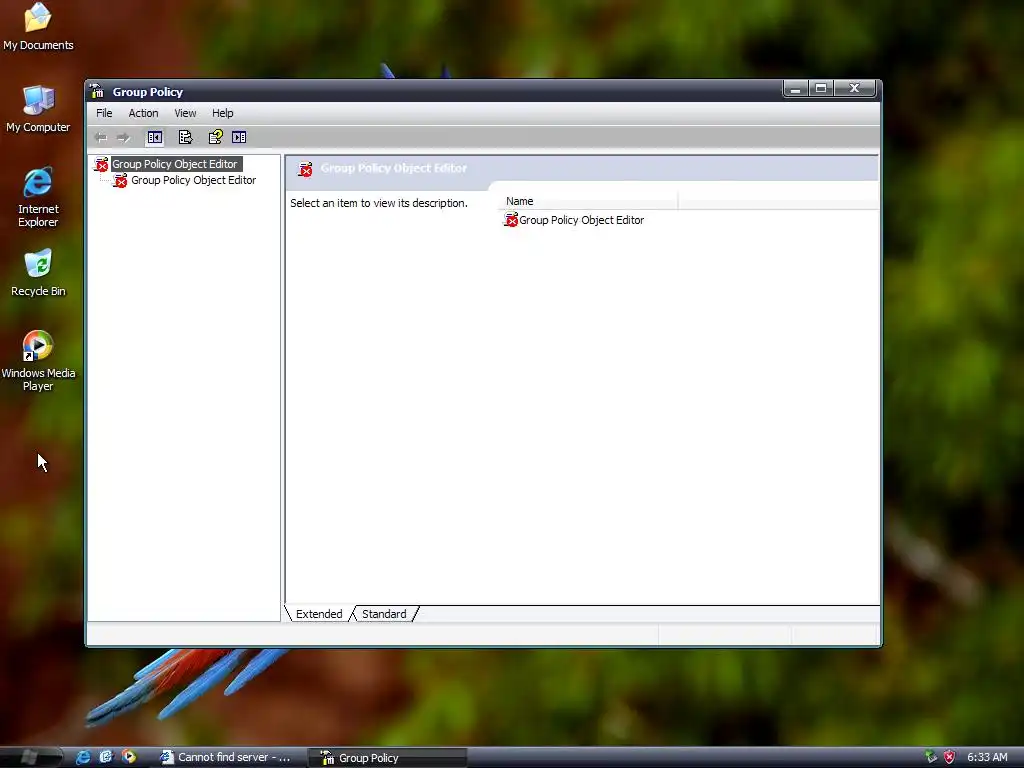Switch to Cannot find server taskbar window
The width and height of the screenshot is (1024, 768).
click(227, 758)
